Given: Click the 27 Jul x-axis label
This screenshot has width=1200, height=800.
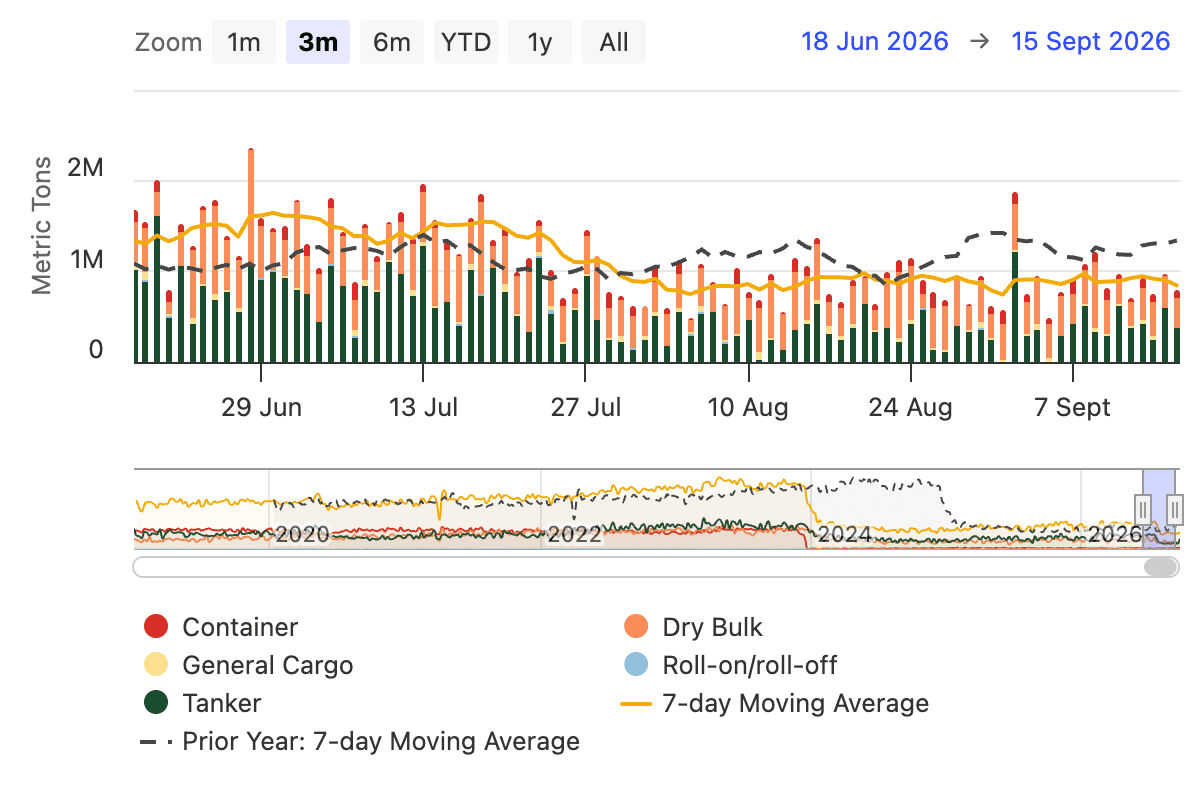Looking at the screenshot, I should (586, 408).
